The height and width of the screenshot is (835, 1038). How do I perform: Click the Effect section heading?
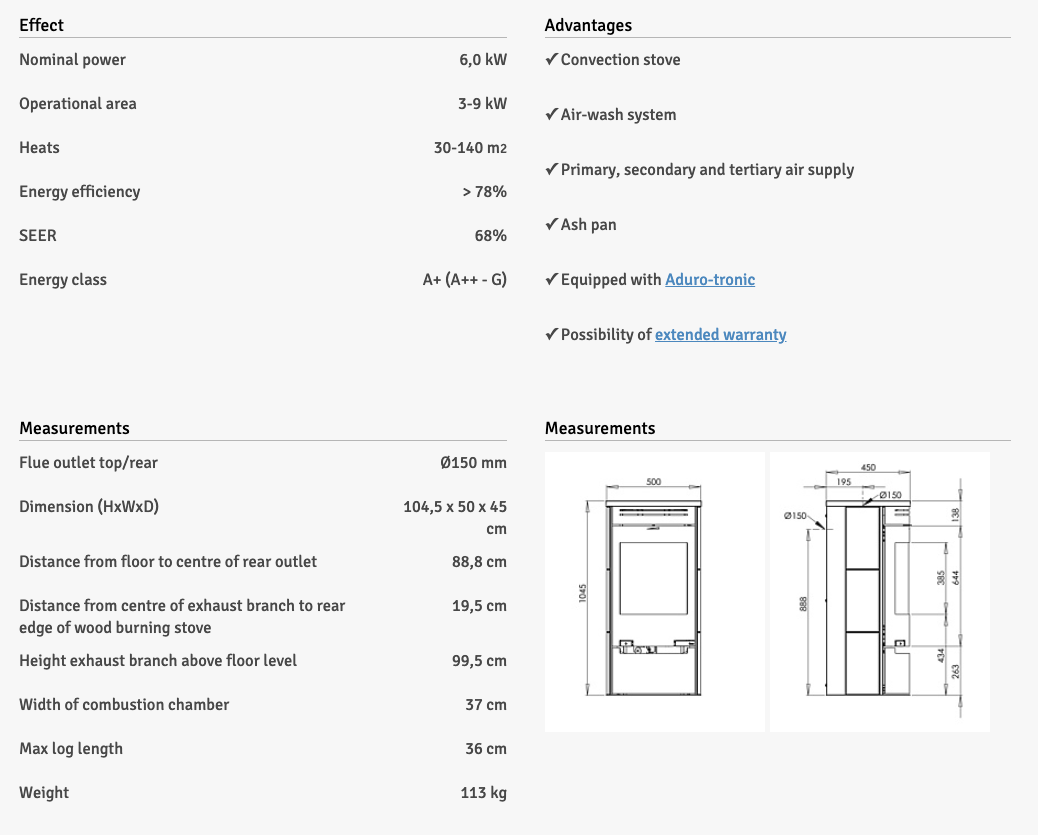click(41, 25)
